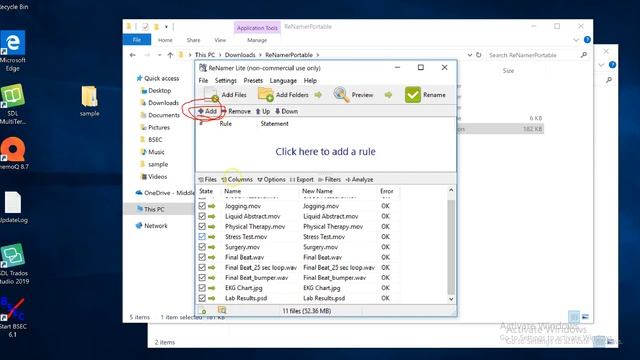This screenshot has width=640, height=360.
Task: Click the file list scroll up arrow
Action: pyautogui.click(x=451, y=190)
